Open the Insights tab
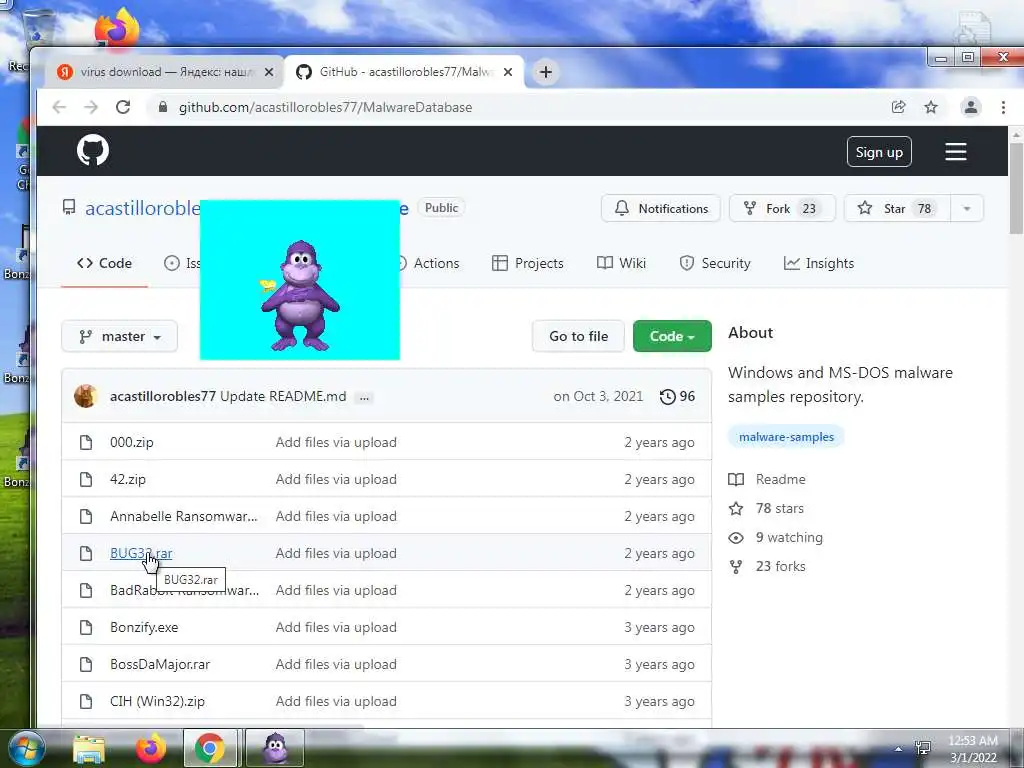Viewport: 1024px width, 768px height. pyautogui.click(x=819, y=263)
